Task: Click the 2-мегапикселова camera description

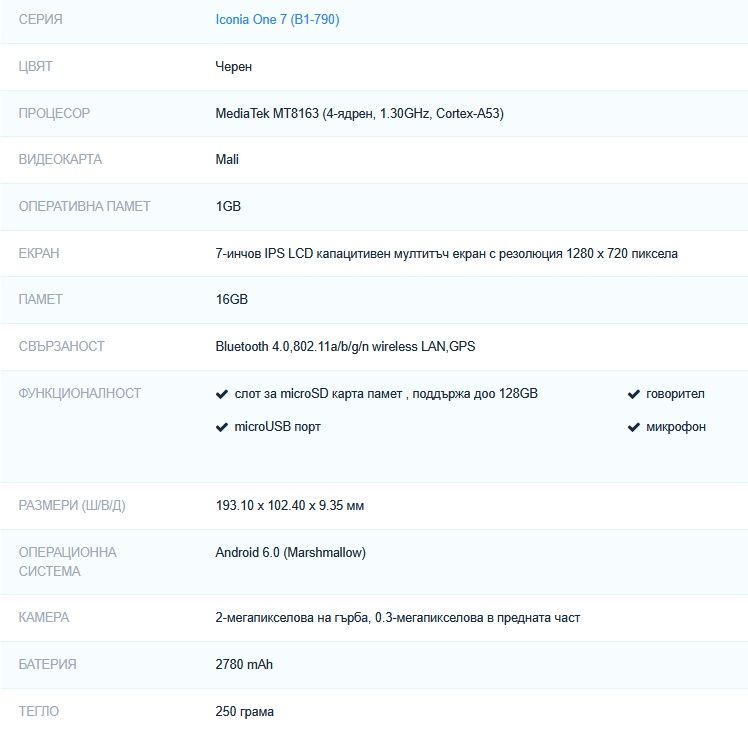Action: click(x=398, y=618)
